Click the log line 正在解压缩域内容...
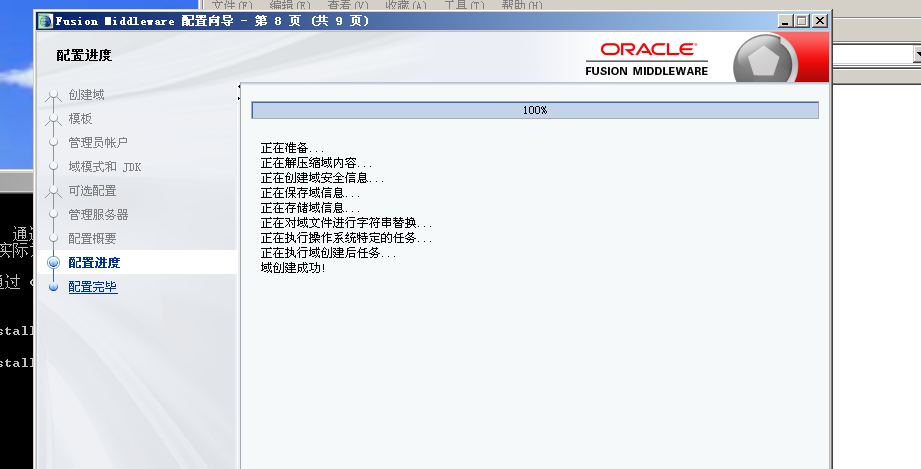This screenshot has width=921, height=469. [x=317, y=163]
